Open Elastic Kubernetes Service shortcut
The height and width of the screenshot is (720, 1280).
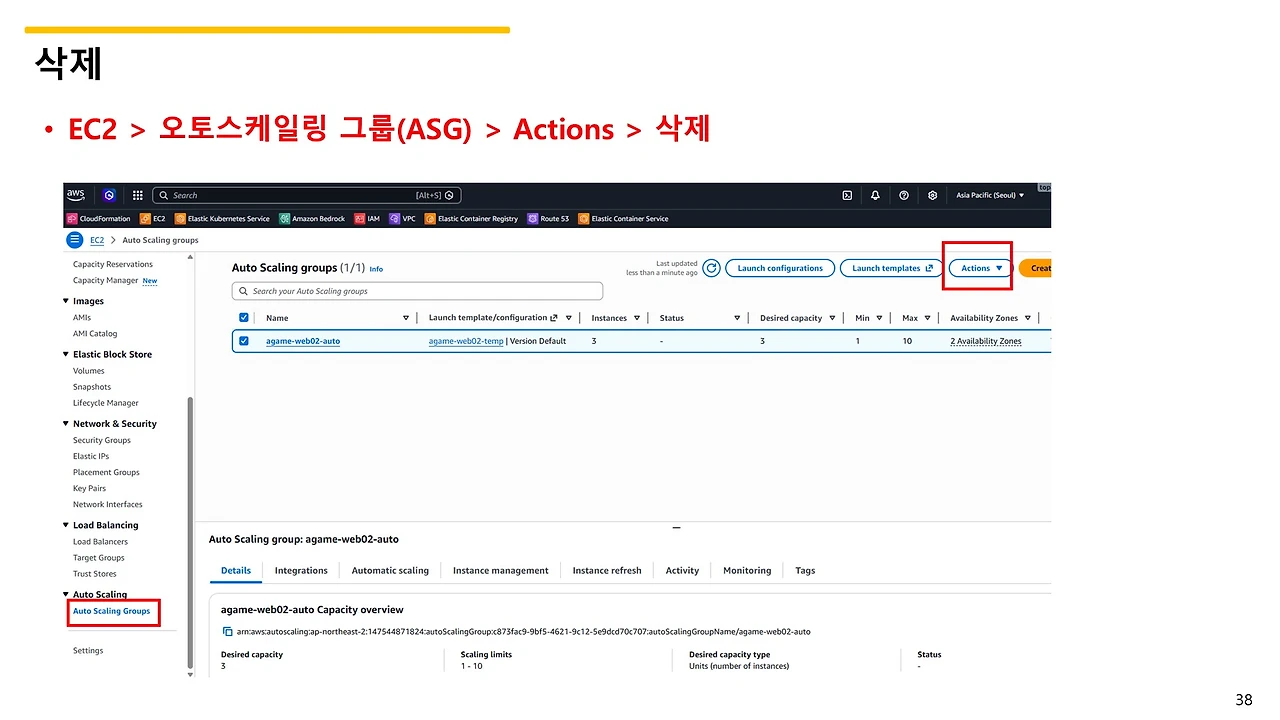222,219
